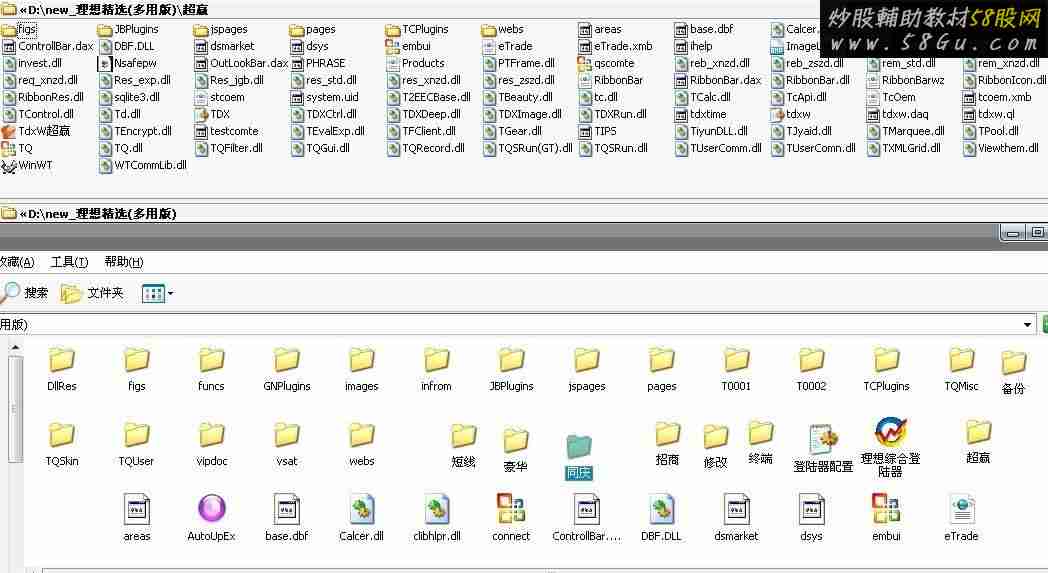1048x573 pixels.
Task: Click the 搜索 search toolbar button
Action: click(x=25, y=293)
